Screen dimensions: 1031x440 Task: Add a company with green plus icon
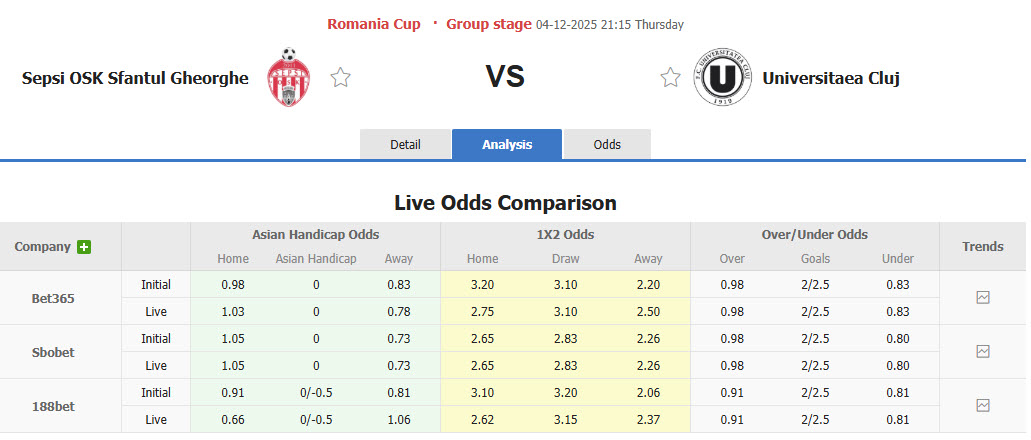84,247
